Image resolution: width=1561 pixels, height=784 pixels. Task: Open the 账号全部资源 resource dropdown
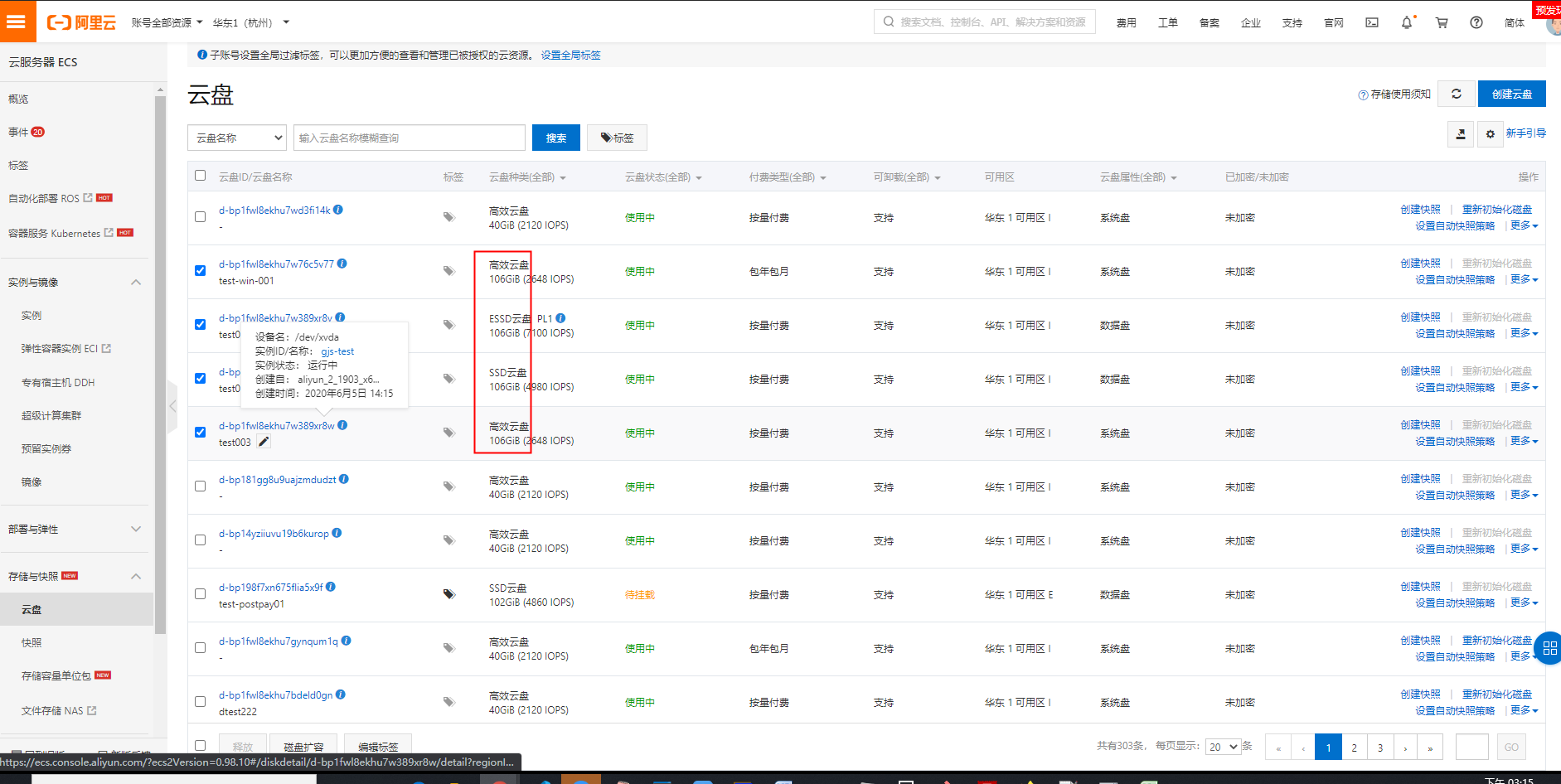pyautogui.click(x=167, y=22)
